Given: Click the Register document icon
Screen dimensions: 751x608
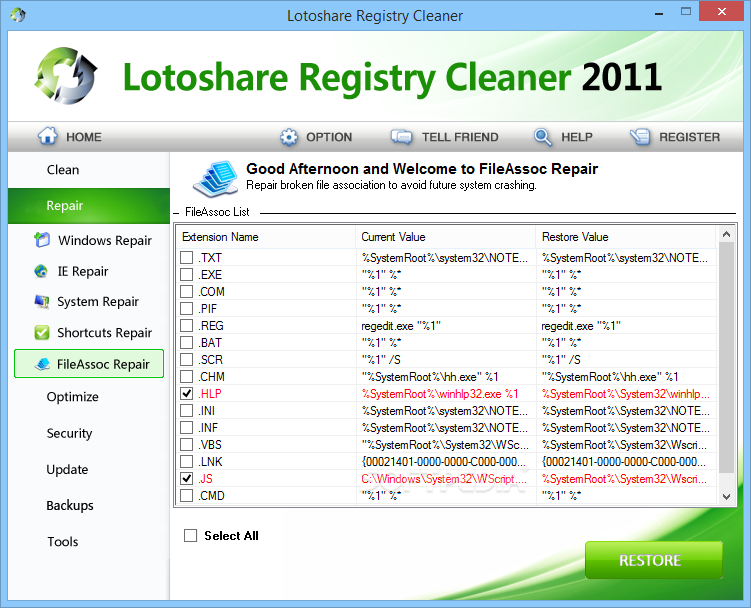Looking at the screenshot, I should pos(640,137).
